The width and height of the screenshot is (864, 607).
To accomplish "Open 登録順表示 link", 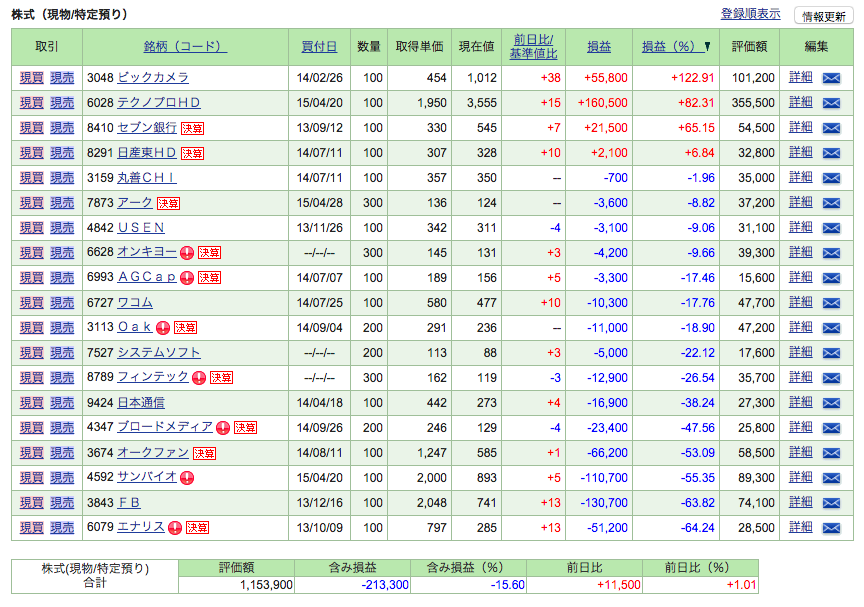I will click(750, 14).
